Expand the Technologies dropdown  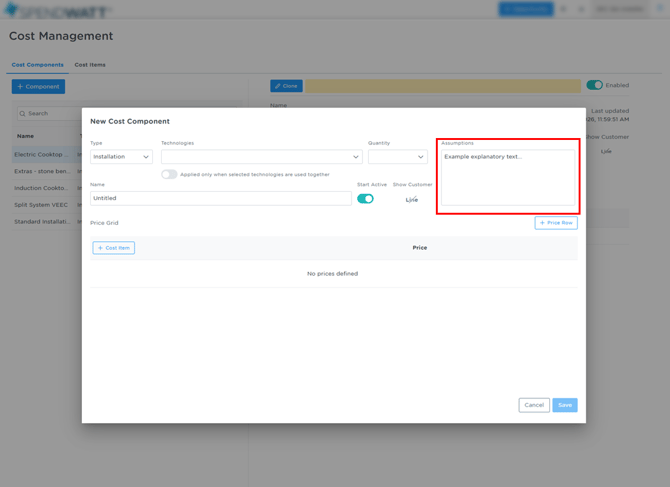pyautogui.click(x=261, y=157)
